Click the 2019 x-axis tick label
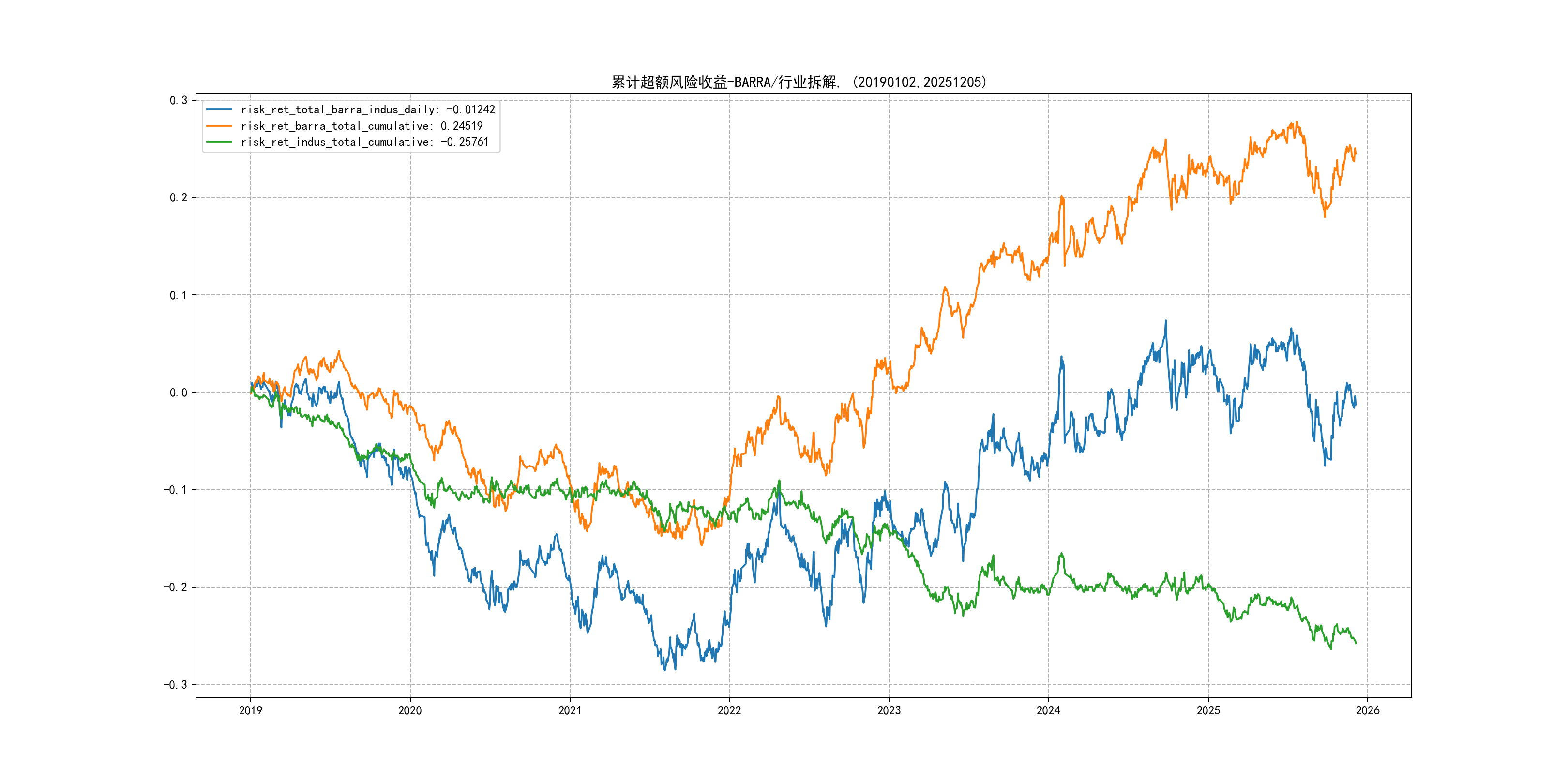The width and height of the screenshot is (1568, 784). pos(250,710)
